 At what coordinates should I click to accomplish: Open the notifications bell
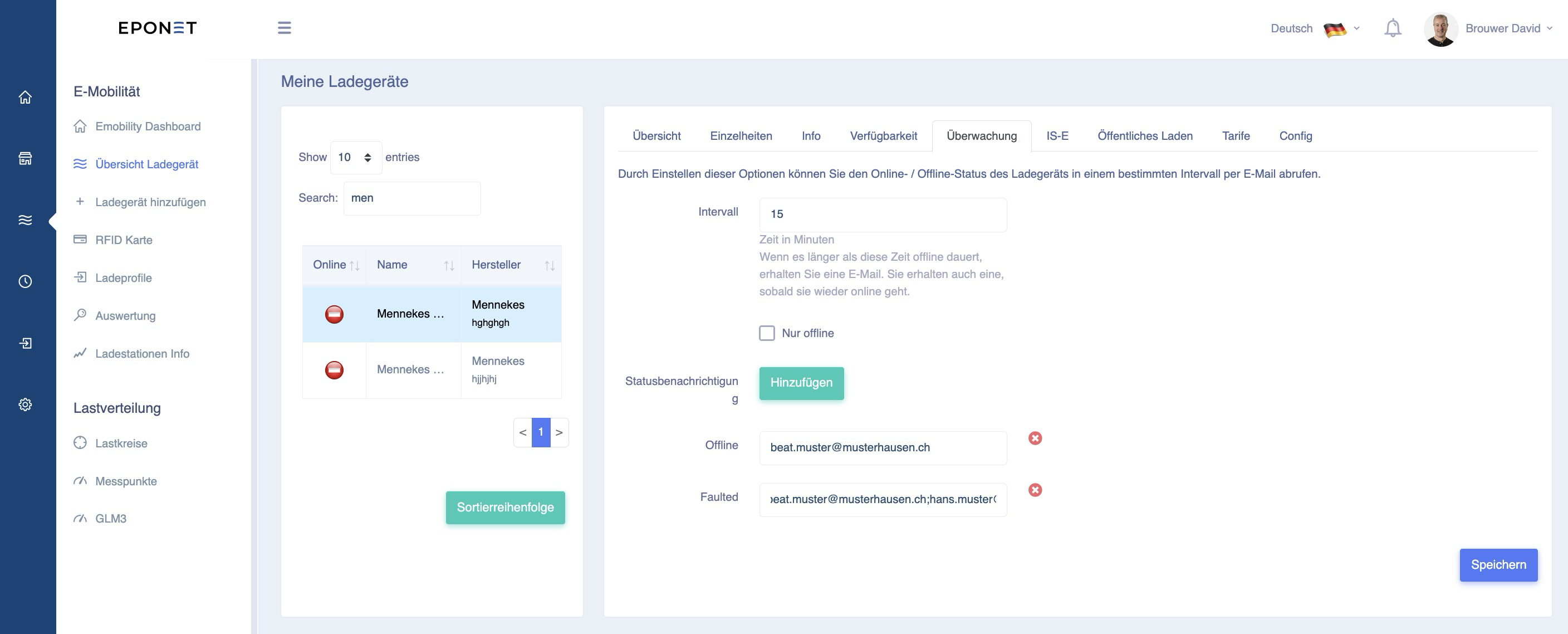[x=1392, y=28]
